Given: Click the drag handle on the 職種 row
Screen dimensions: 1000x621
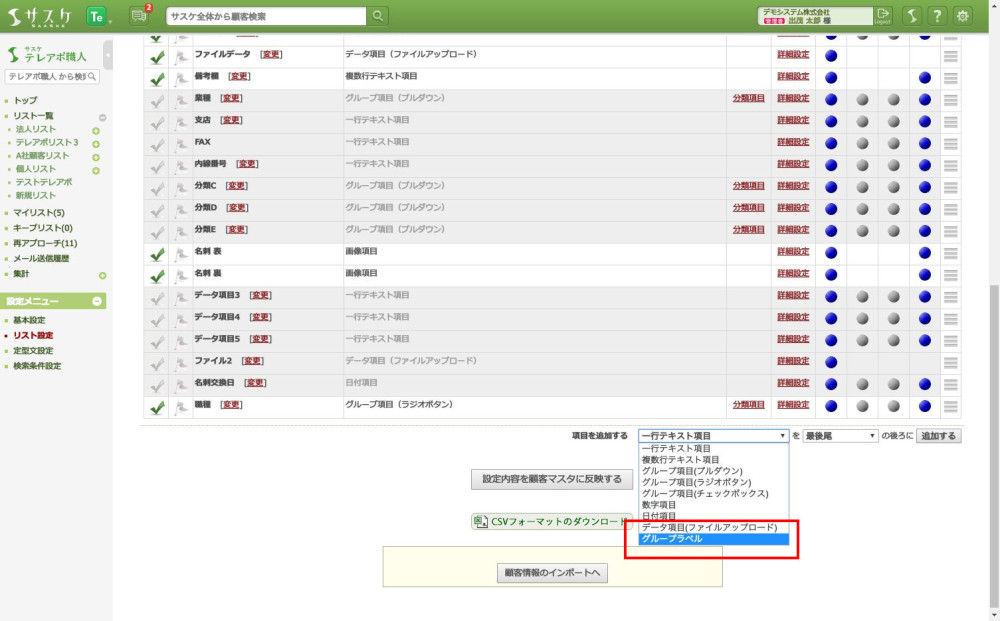Looking at the screenshot, I should (950, 405).
